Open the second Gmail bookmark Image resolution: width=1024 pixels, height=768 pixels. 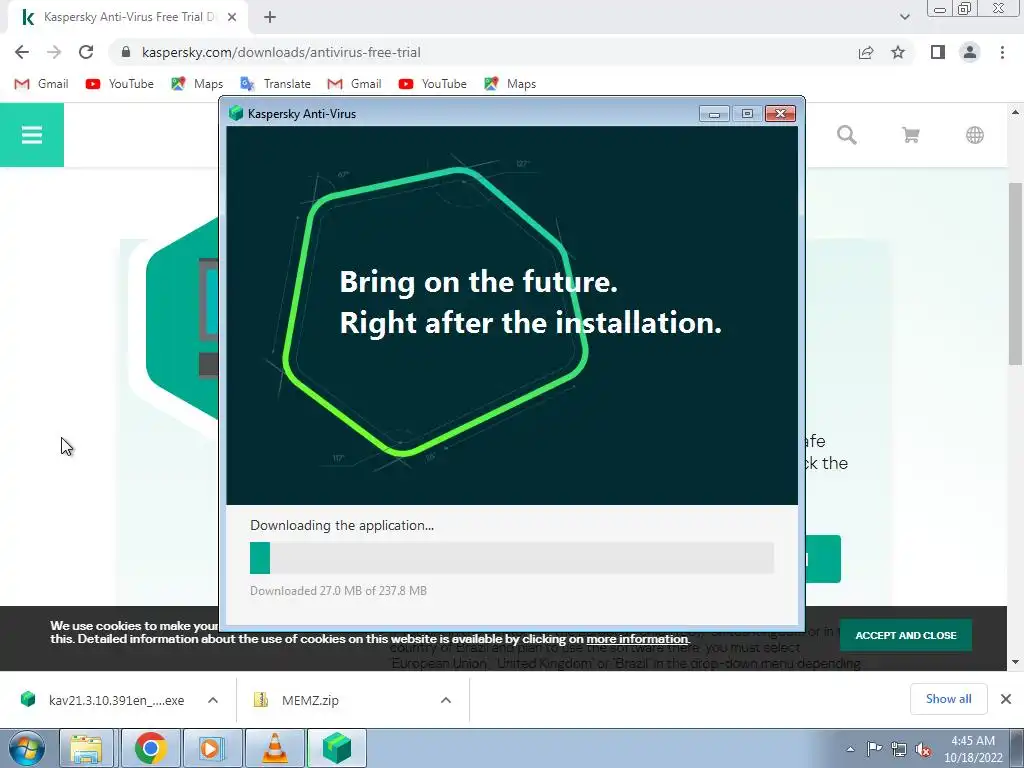[x=354, y=84]
